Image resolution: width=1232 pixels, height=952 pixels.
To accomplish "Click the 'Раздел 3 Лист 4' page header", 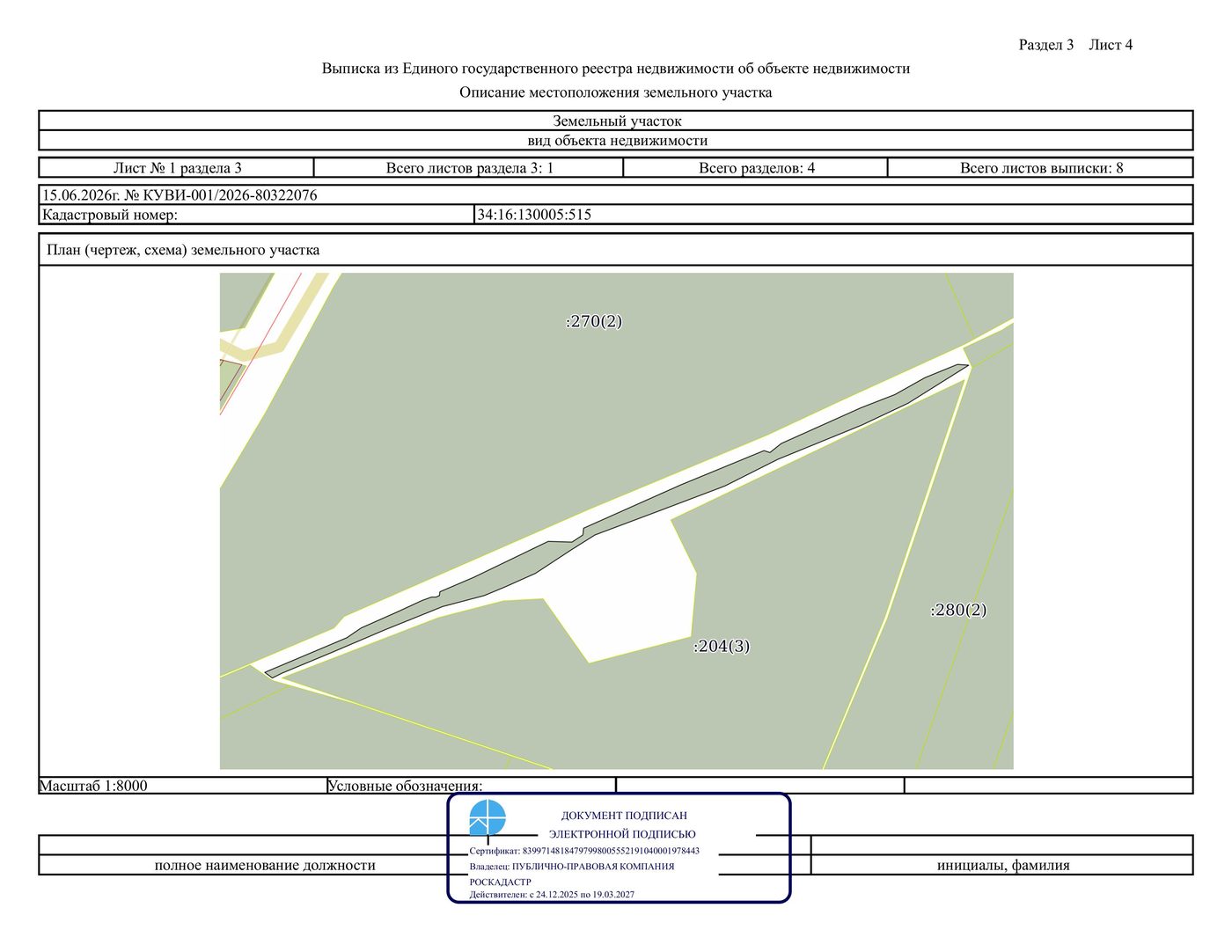I will click(1075, 45).
